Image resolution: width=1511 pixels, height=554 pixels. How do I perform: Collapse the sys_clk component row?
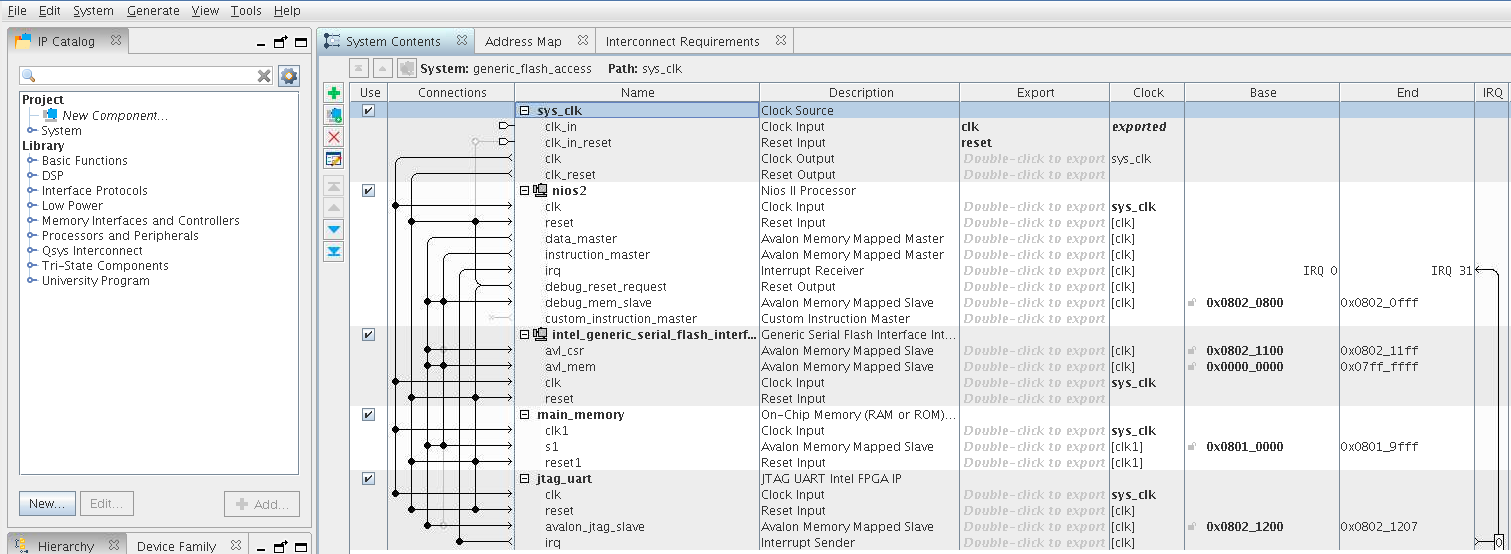524,111
